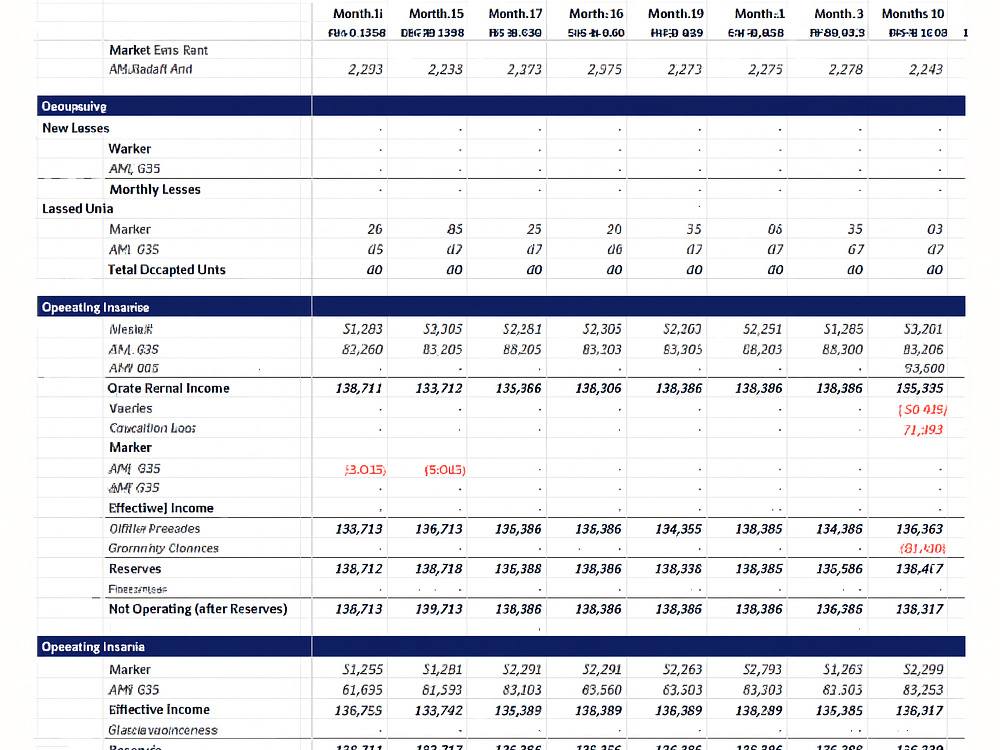Select the Reserves row label
The width and height of the screenshot is (1000, 750).
click(x=135, y=569)
